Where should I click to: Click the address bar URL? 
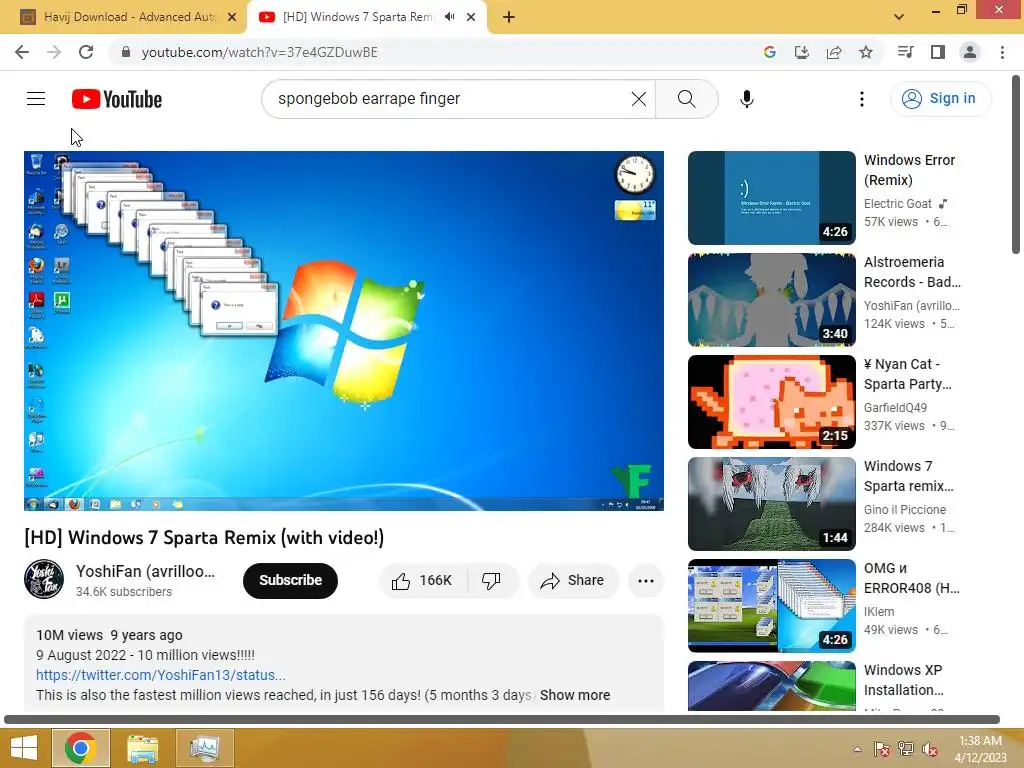(x=260, y=52)
